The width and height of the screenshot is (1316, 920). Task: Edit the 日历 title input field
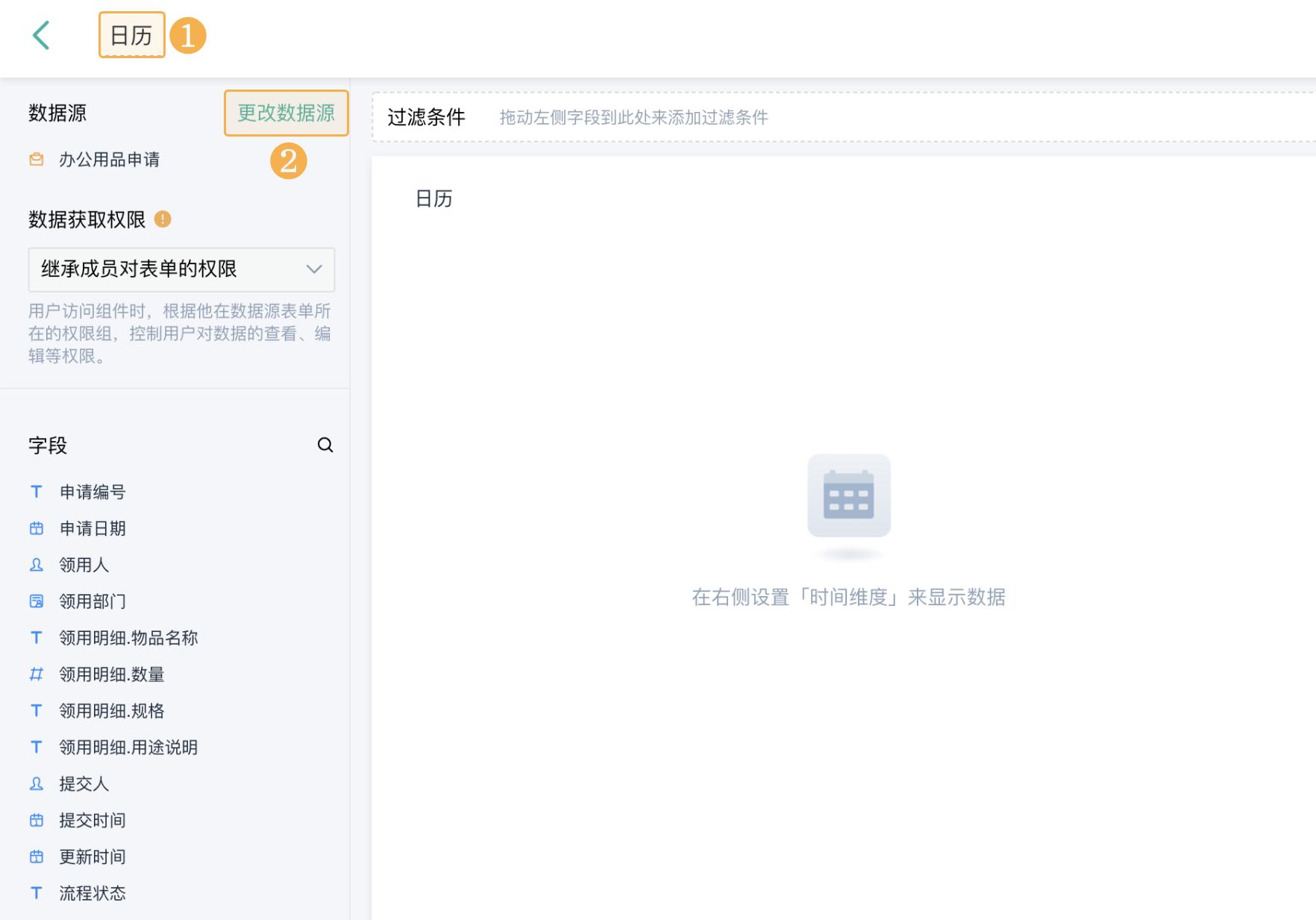pos(132,34)
